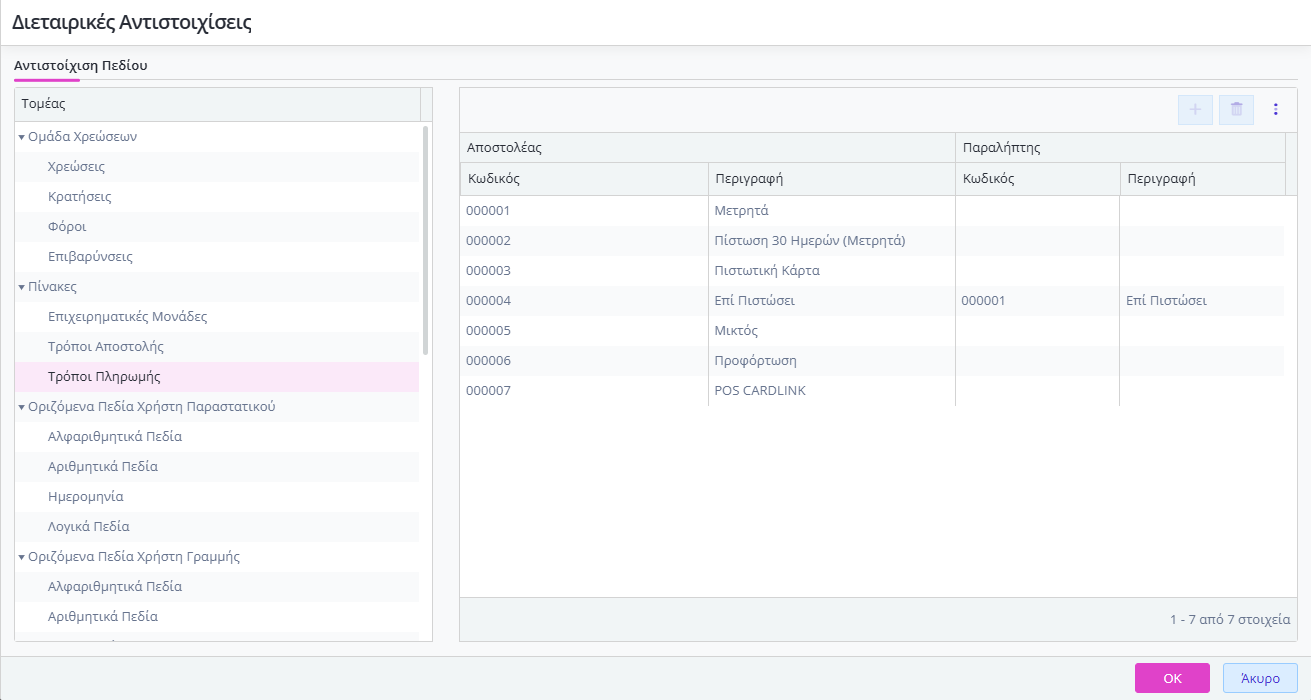Click the add row plus icon
The image size is (1311, 700).
tap(1195, 110)
